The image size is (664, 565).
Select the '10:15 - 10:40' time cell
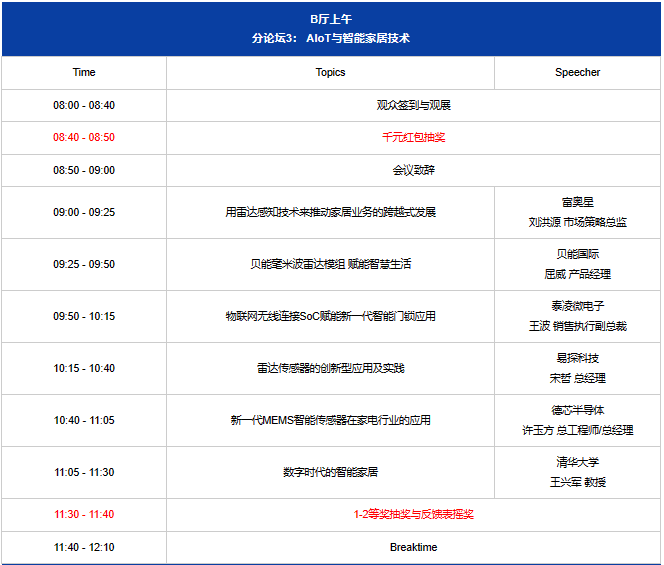tap(84, 368)
